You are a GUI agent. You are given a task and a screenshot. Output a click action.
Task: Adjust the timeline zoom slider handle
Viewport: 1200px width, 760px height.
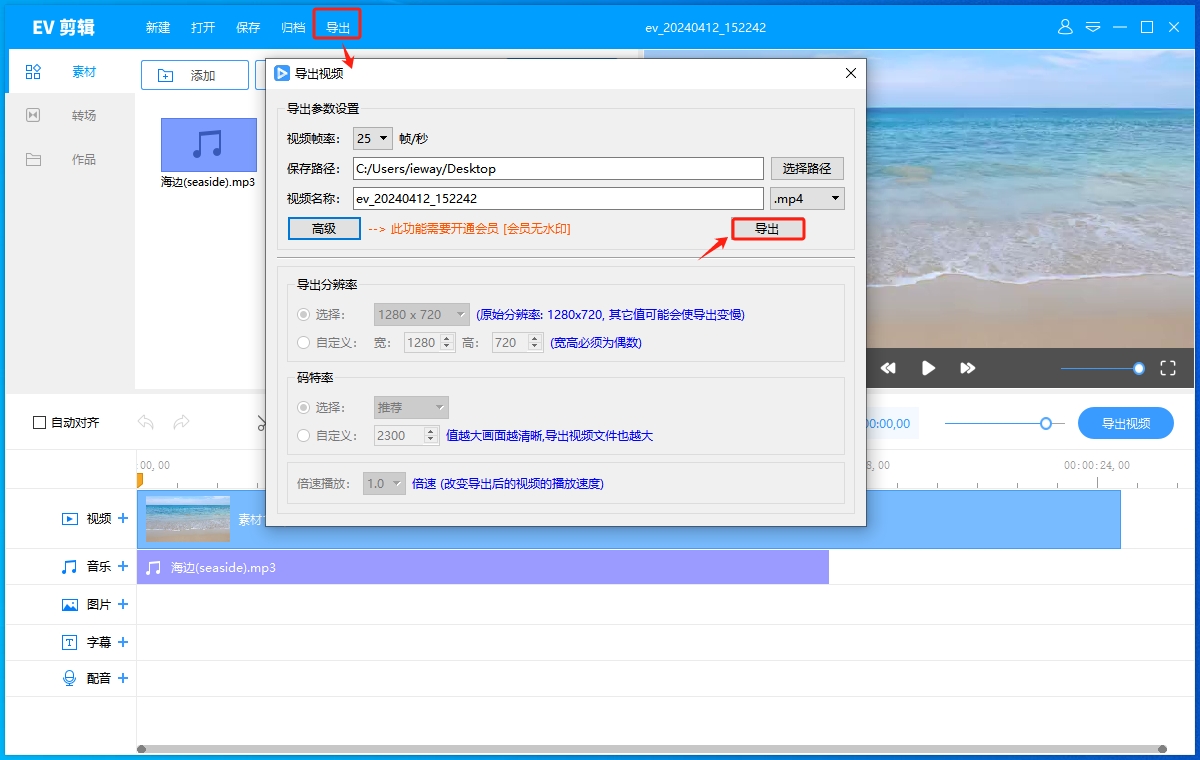click(1046, 423)
